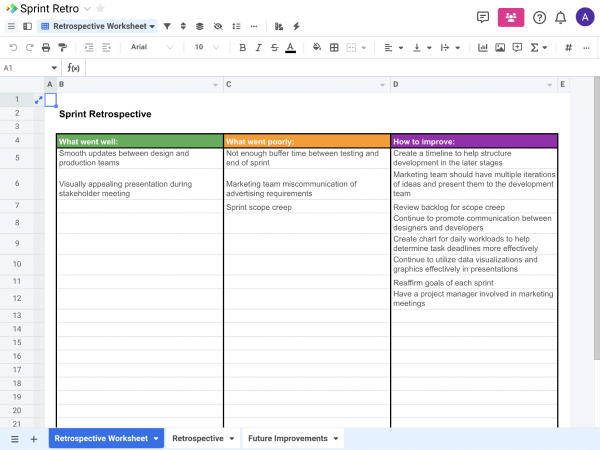Expand the Sprint Retro title dropdown
600x450 pixels.
[x=87, y=9]
